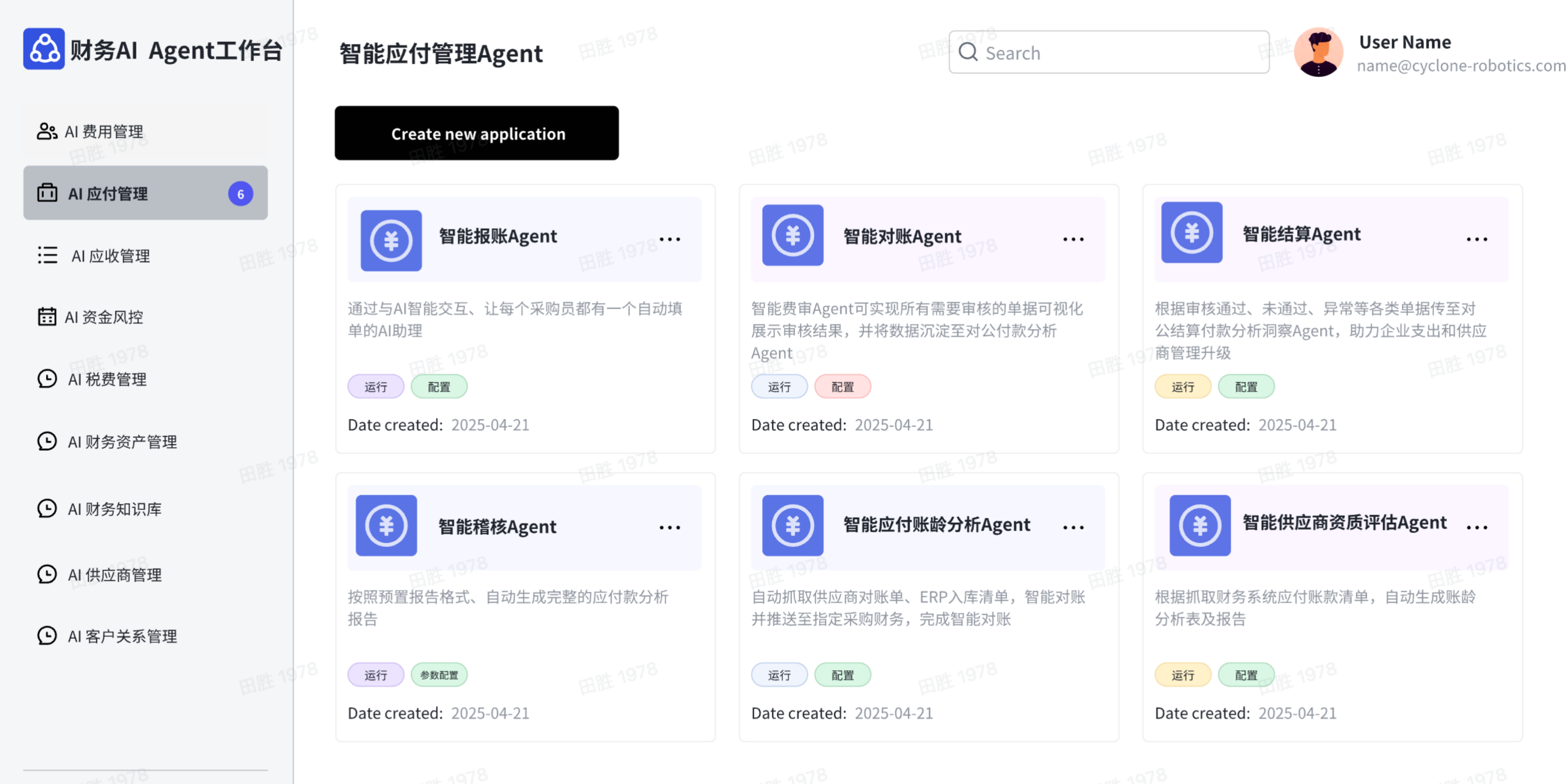Click the AI 资金风控 calendar icon
The height and width of the screenshot is (784, 1566).
(47, 316)
